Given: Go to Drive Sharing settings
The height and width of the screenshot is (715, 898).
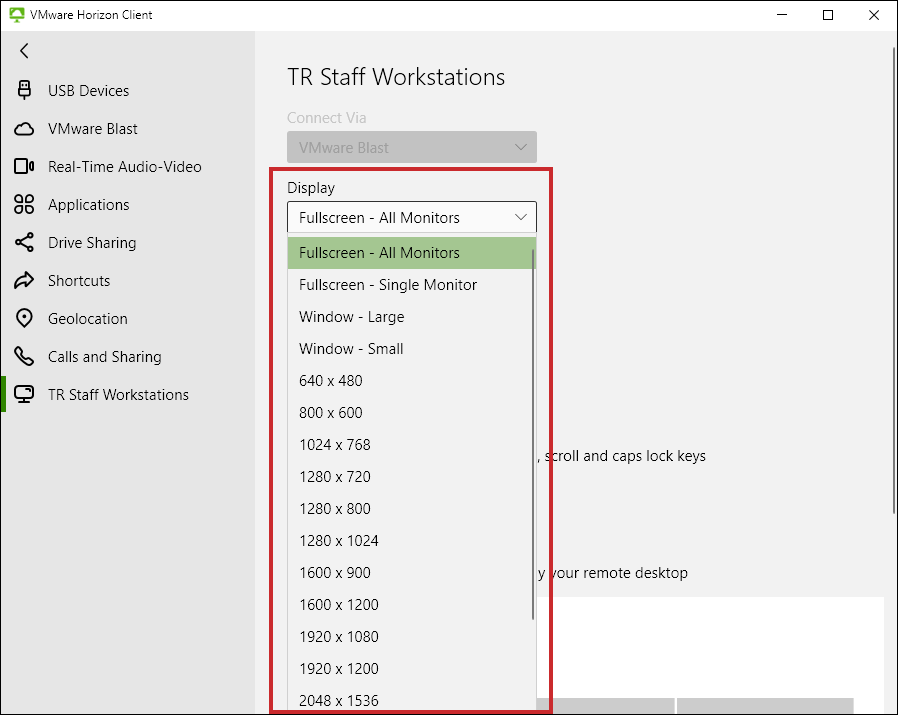Looking at the screenshot, I should point(128,242).
